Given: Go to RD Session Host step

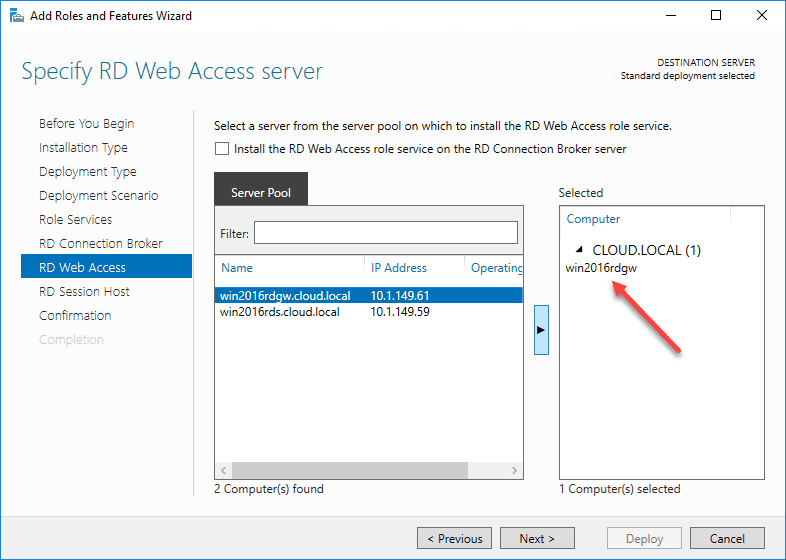Looking at the screenshot, I should click(84, 292).
